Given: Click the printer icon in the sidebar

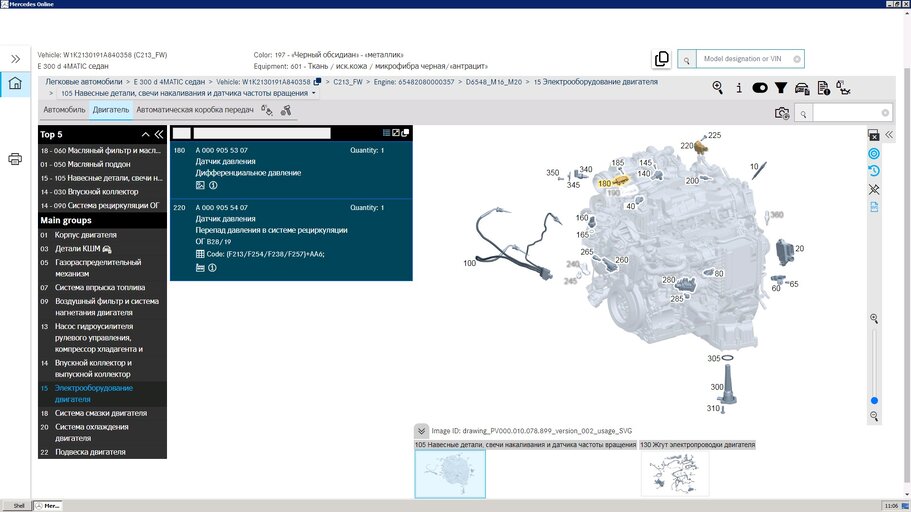Looking at the screenshot, I should click(x=15, y=159).
